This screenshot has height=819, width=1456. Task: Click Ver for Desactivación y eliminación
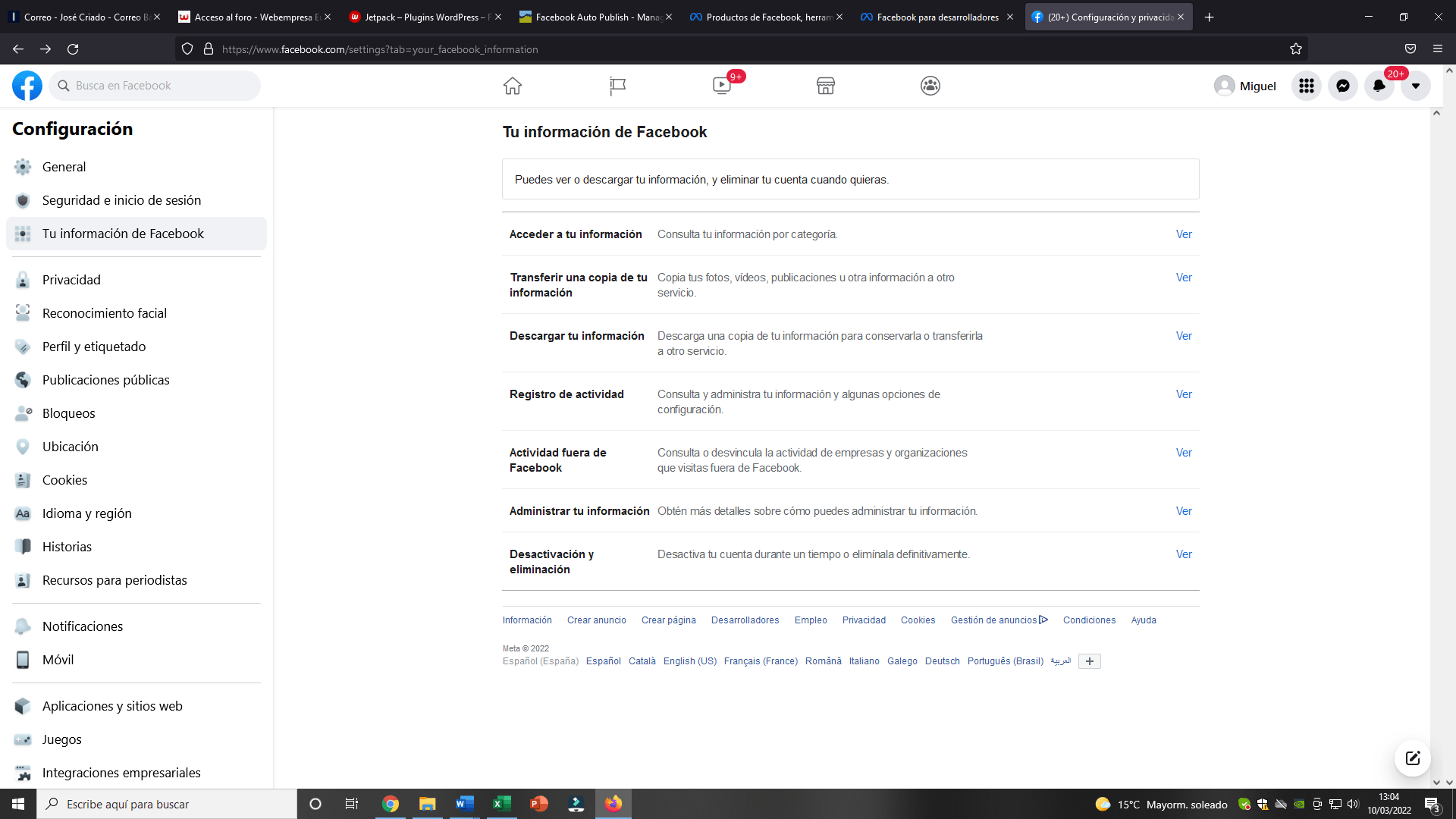1184,554
